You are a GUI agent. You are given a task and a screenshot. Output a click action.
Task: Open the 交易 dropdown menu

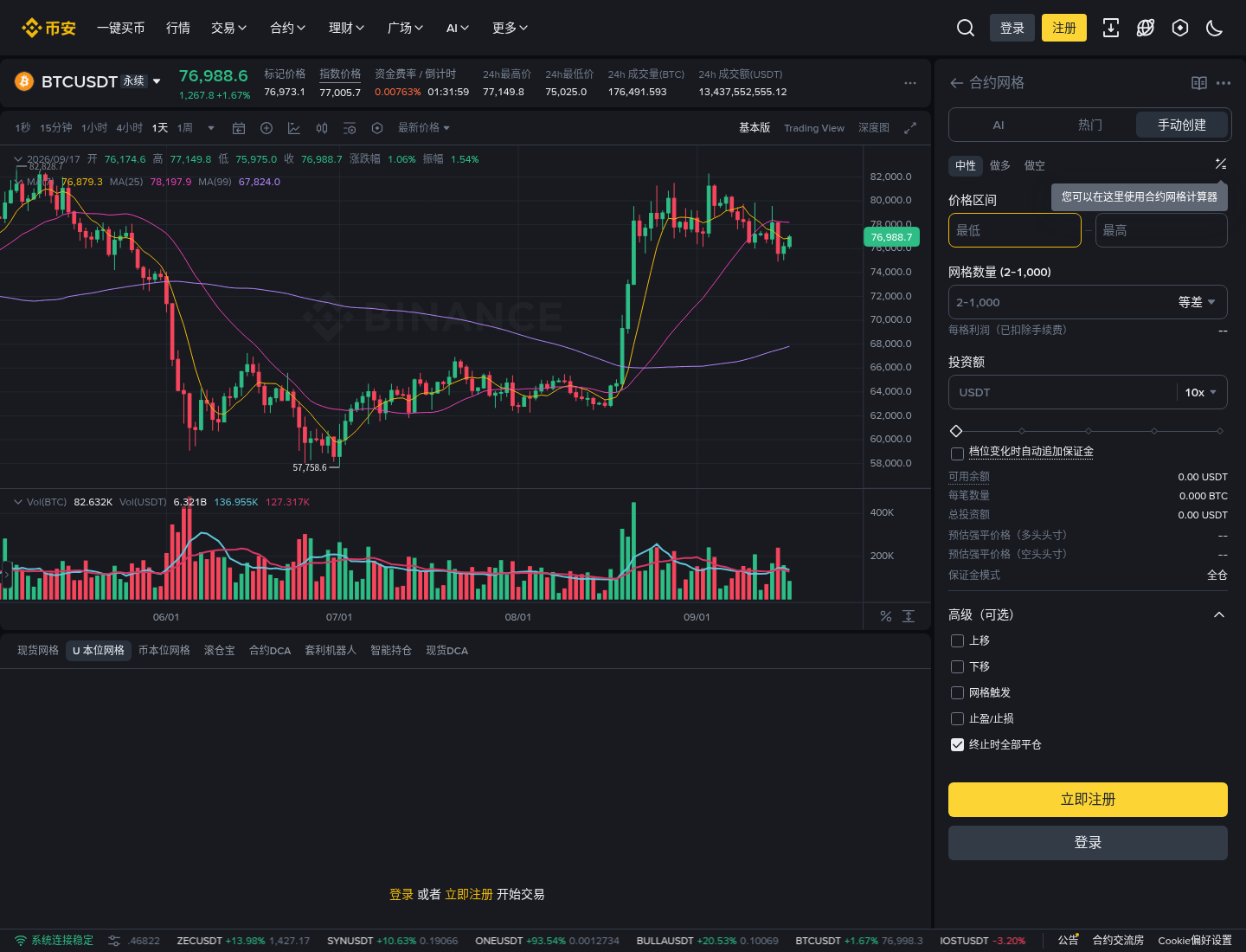pos(229,28)
